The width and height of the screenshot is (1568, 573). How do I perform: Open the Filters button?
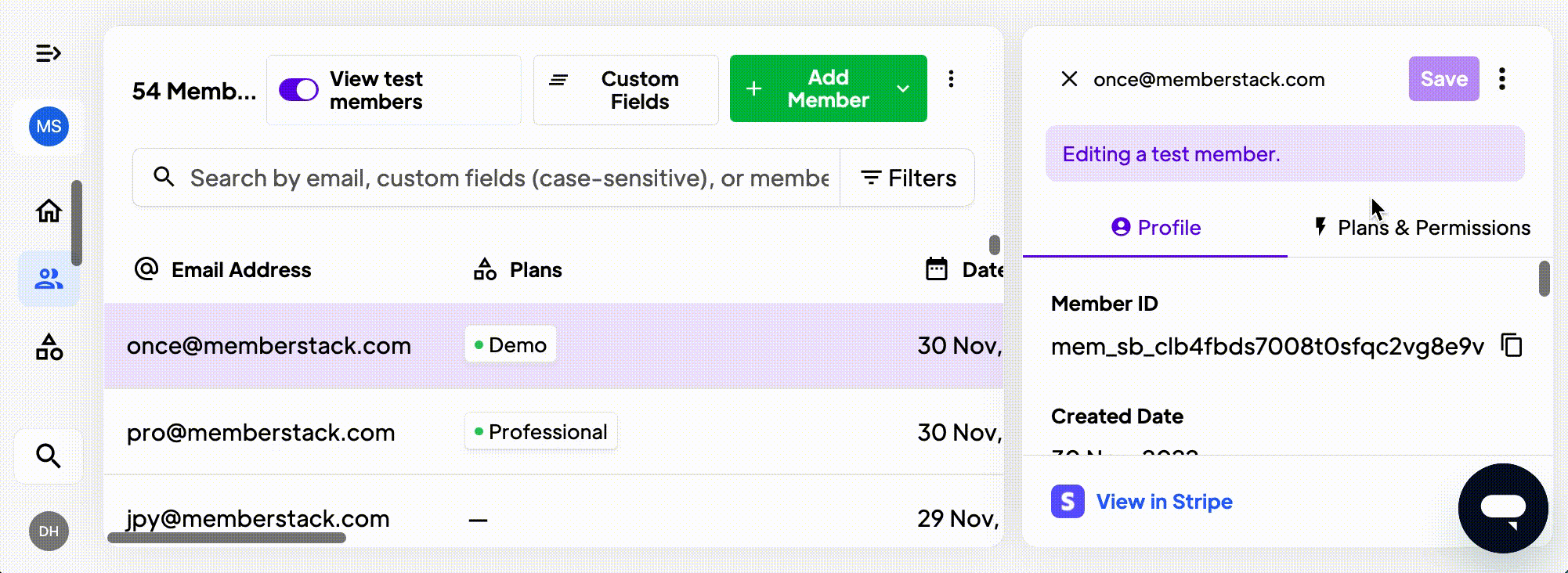tap(908, 178)
